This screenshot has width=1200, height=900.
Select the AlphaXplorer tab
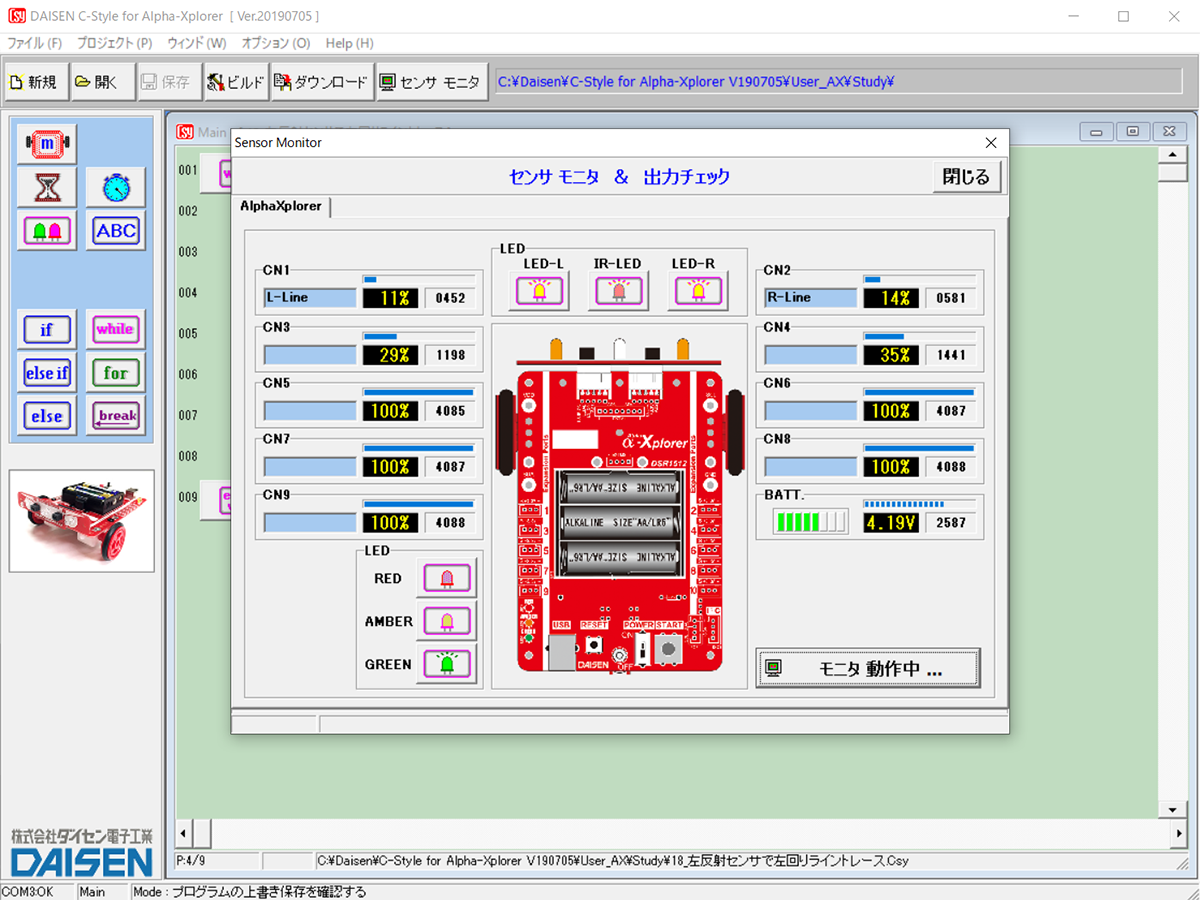(281, 206)
